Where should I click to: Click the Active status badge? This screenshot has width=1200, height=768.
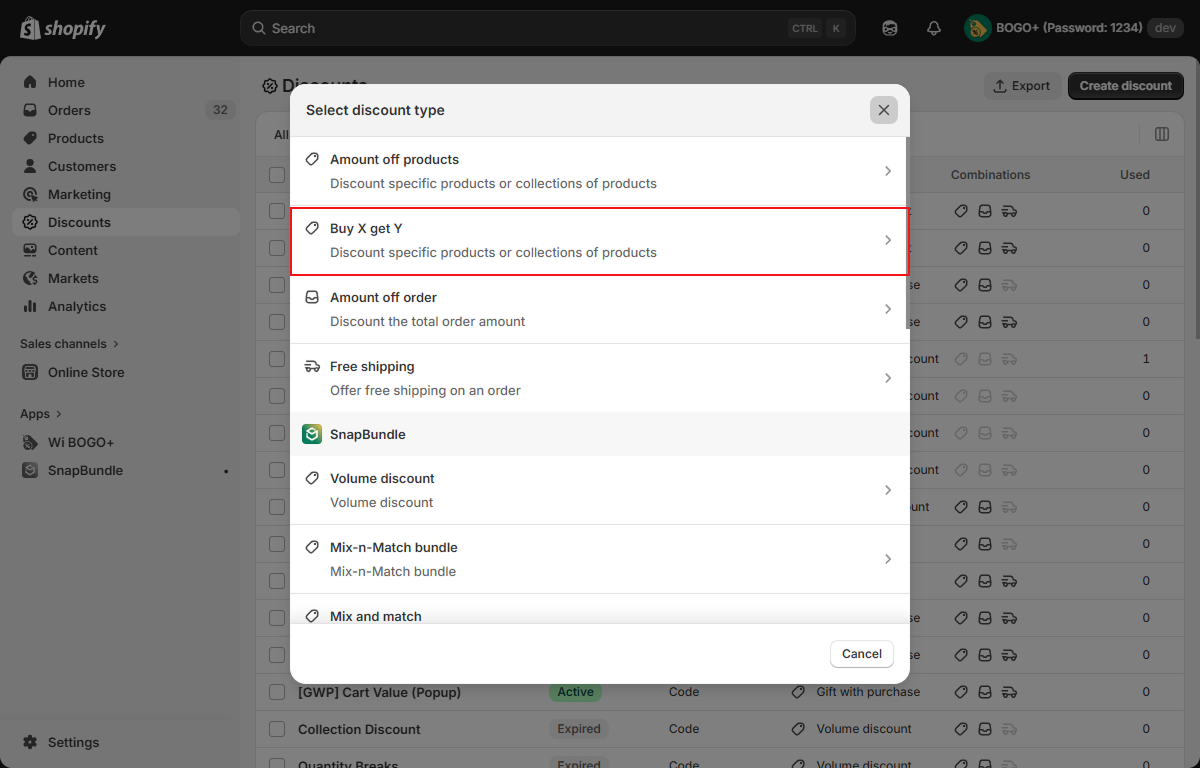[576, 692]
